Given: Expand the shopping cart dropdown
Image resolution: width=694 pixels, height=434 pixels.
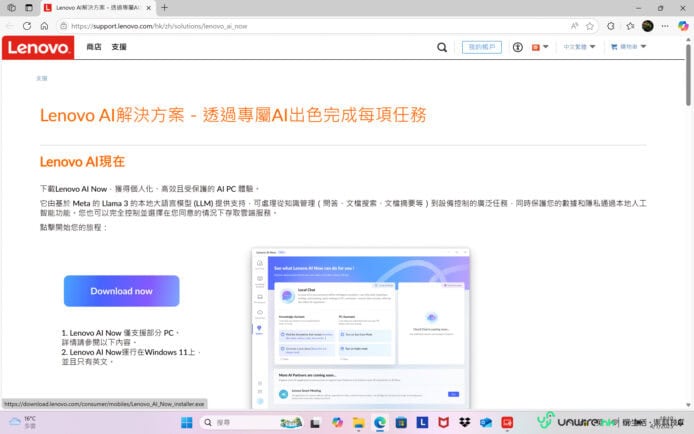Looking at the screenshot, I should (x=628, y=46).
